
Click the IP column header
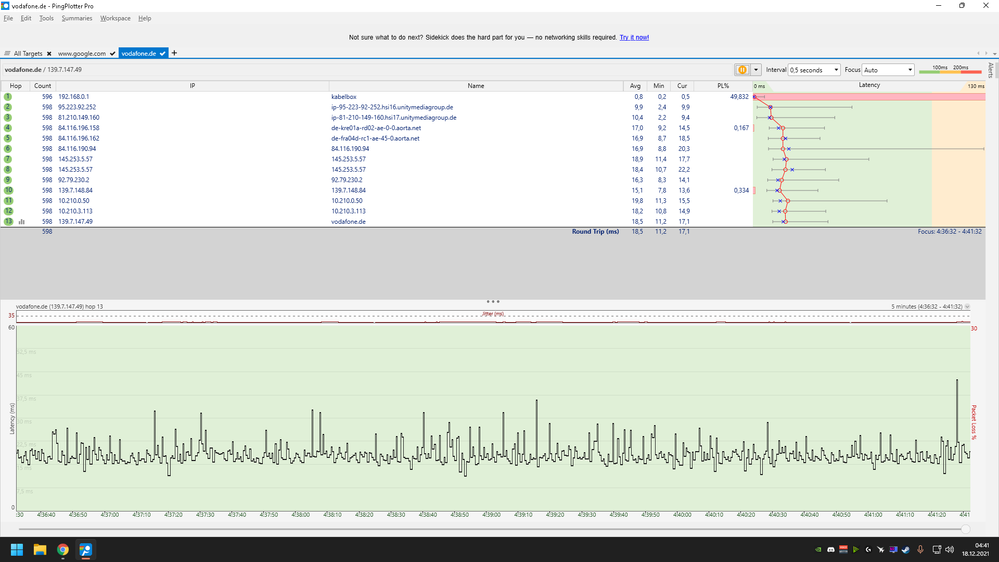[x=192, y=86]
